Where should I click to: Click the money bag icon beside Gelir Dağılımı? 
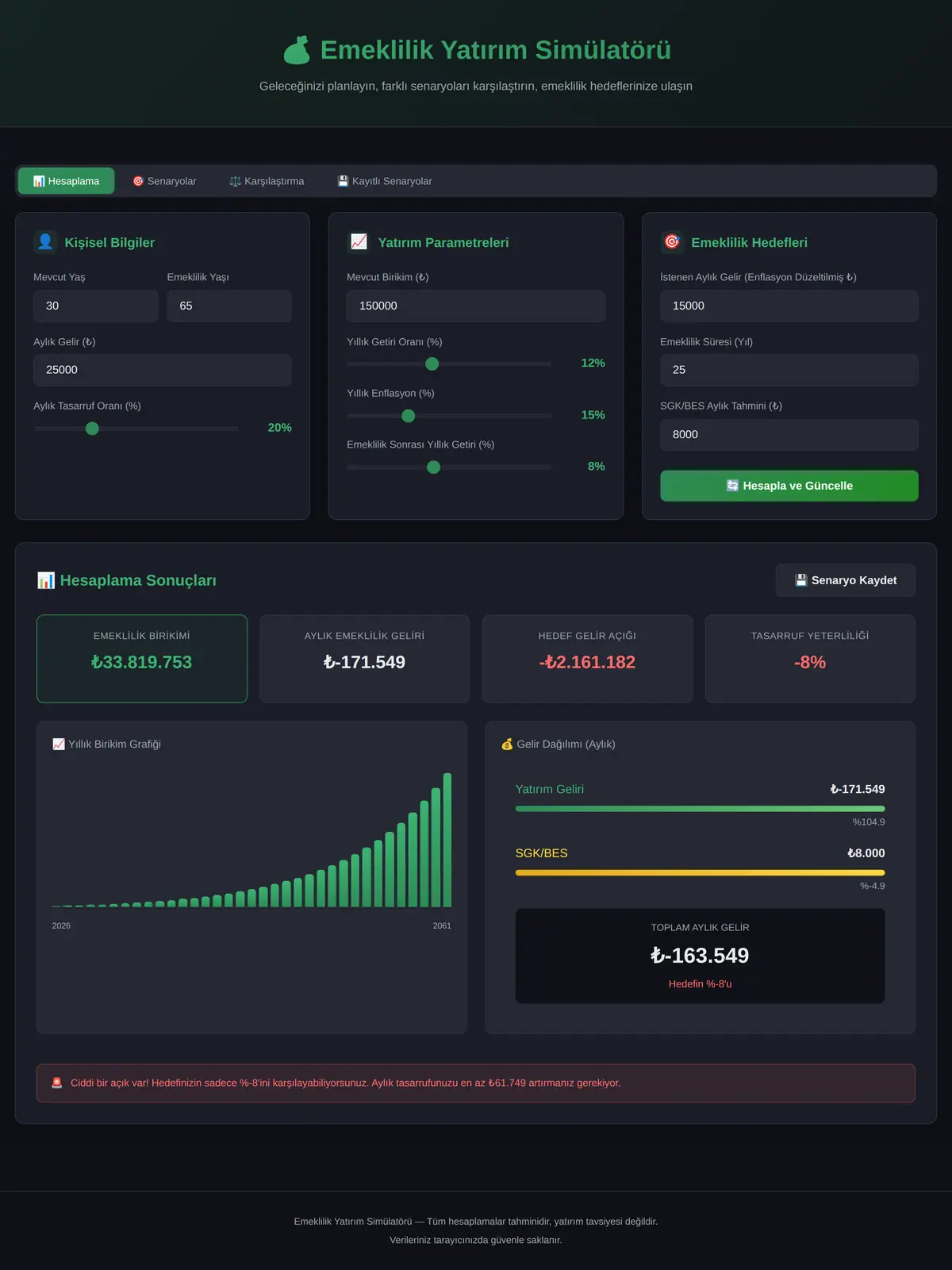point(507,744)
